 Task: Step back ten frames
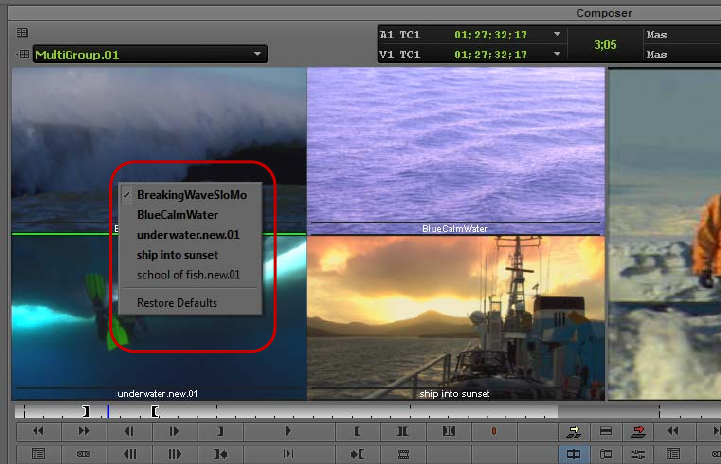[130, 454]
